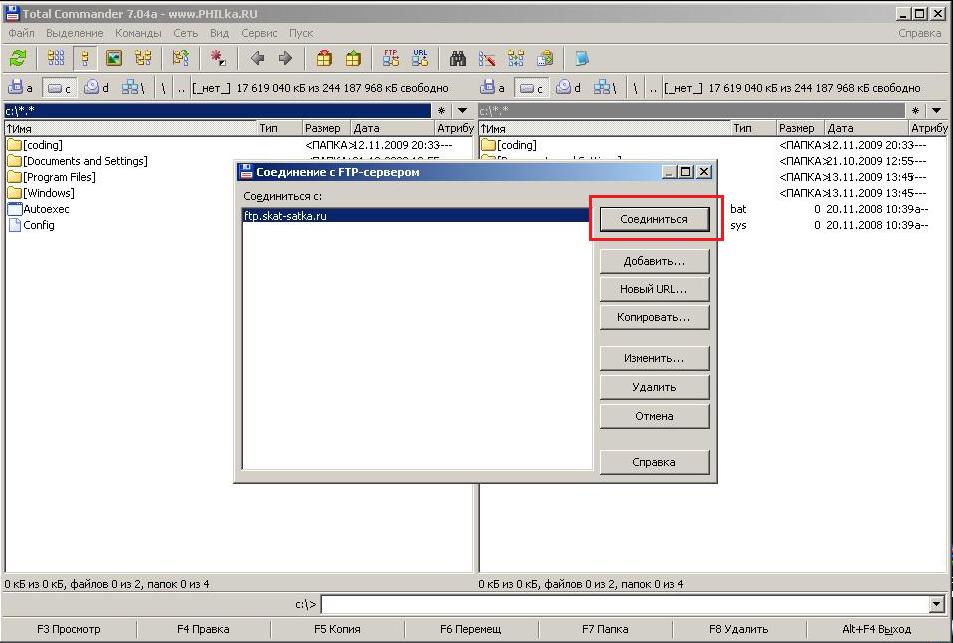
Task: Go forward with the right arrow icon
Action: coord(285,58)
